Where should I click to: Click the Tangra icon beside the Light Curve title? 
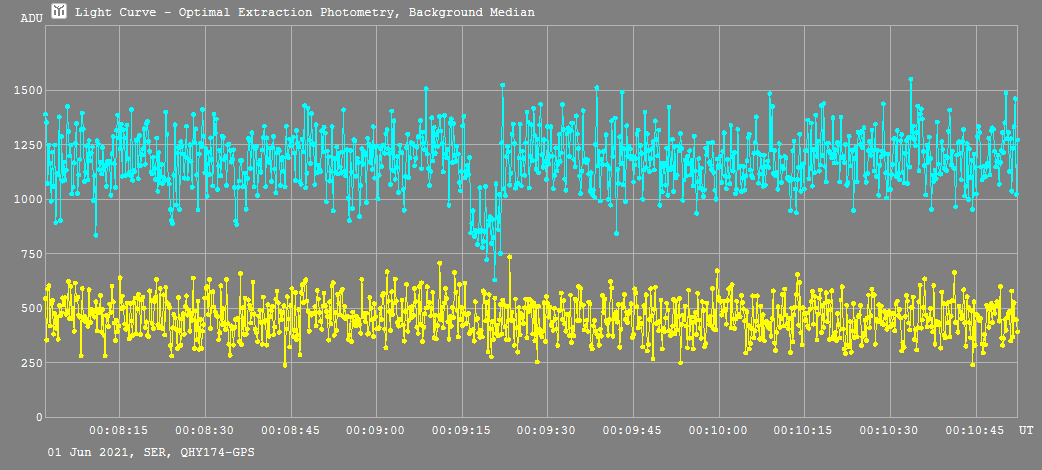(x=60, y=12)
